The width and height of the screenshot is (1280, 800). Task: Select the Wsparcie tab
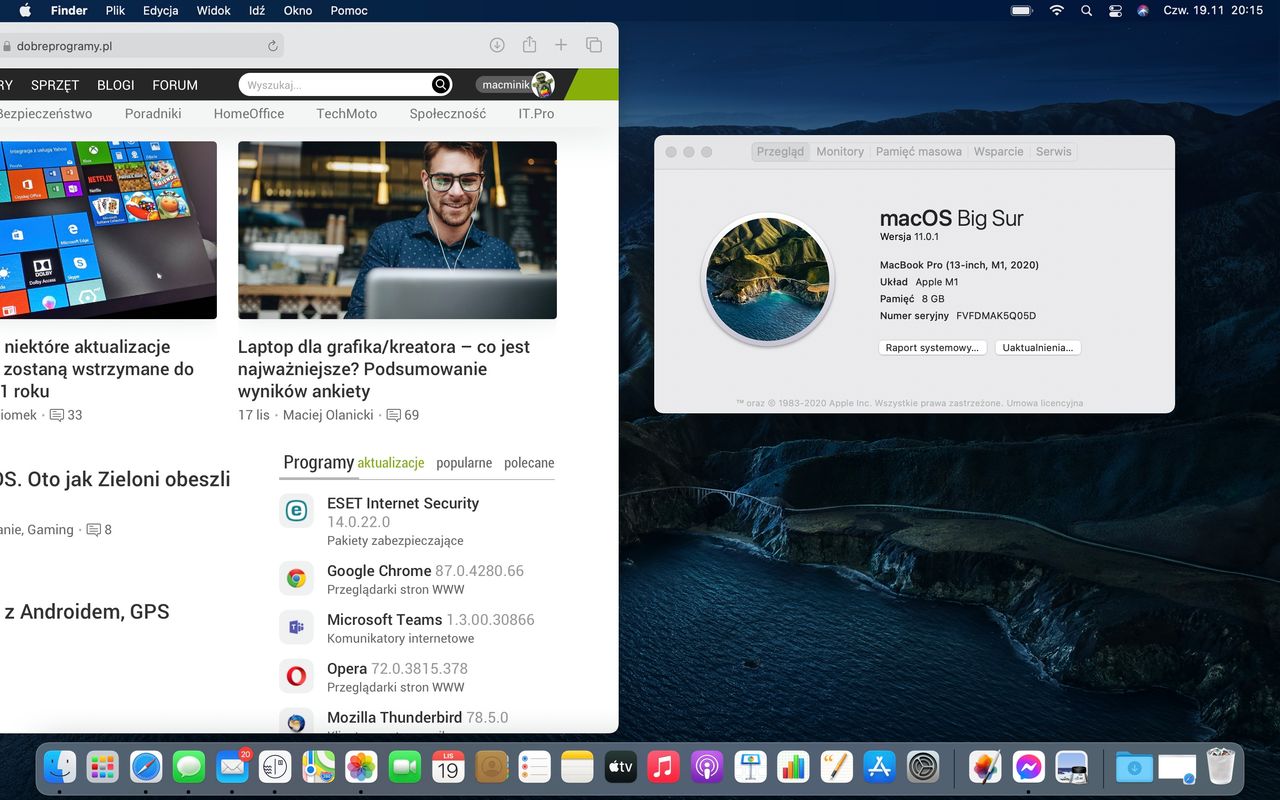click(998, 152)
